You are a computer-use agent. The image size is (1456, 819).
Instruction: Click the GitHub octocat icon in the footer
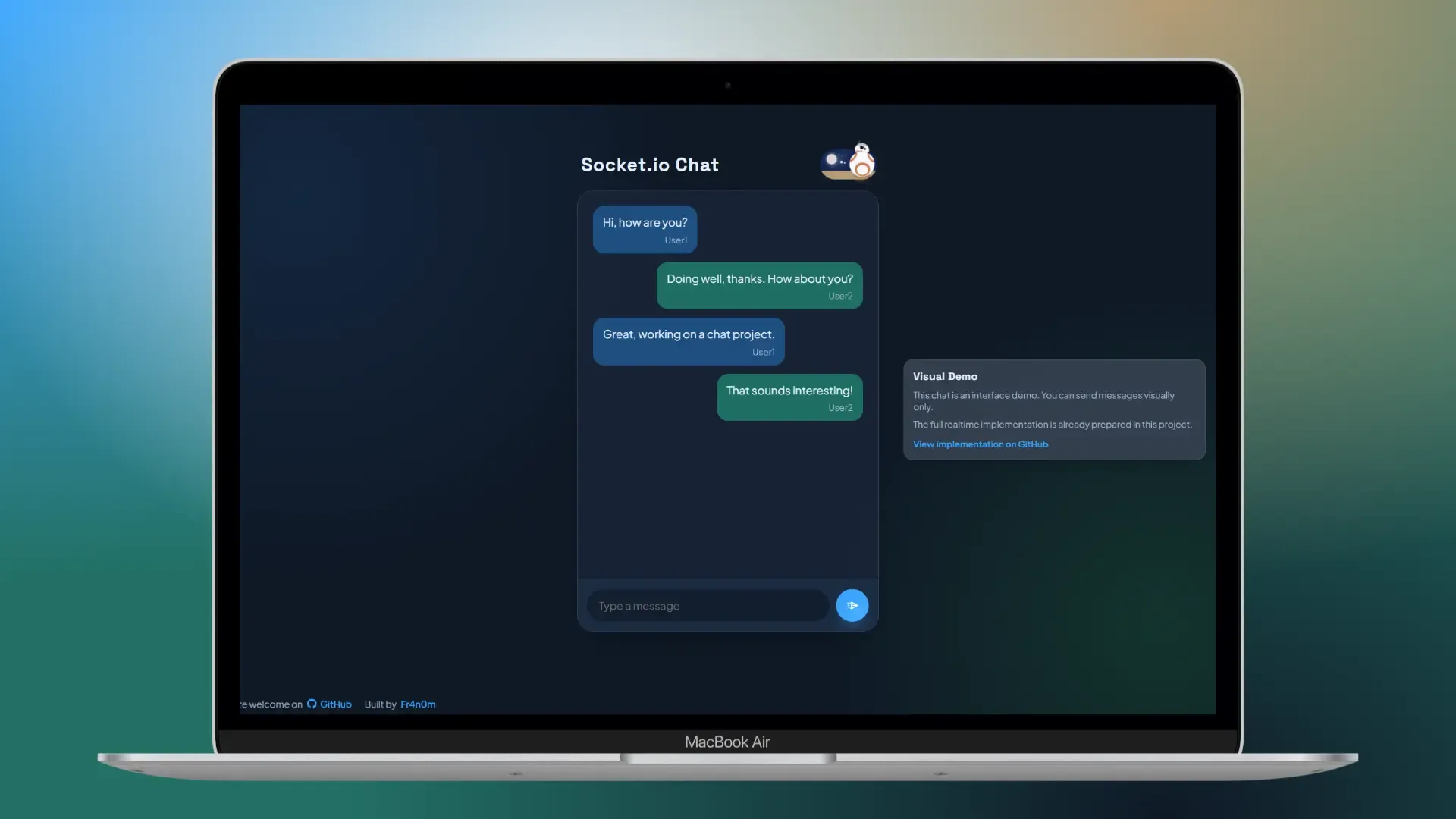pos(311,704)
